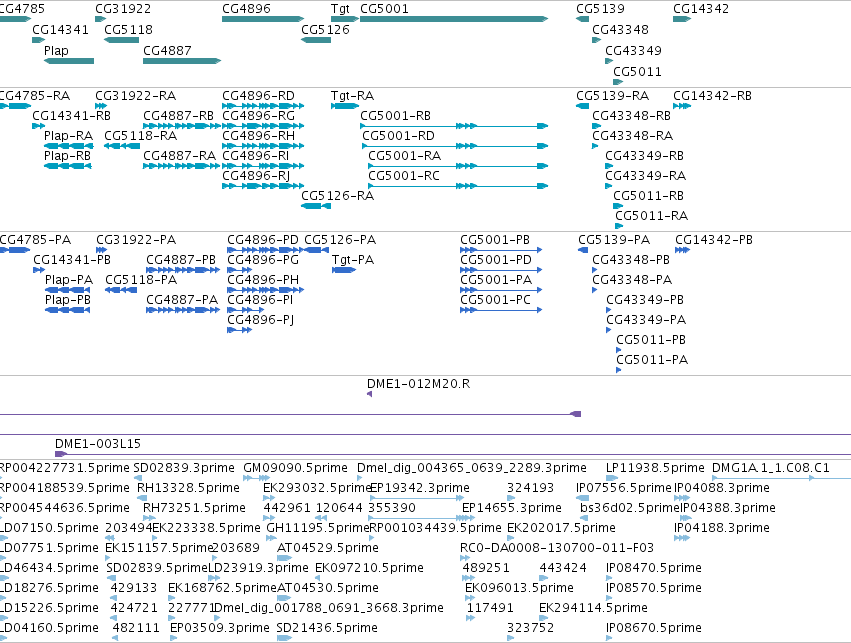Click the CG5001 gene feature
851x643 pixels.
tap(454, 19)
